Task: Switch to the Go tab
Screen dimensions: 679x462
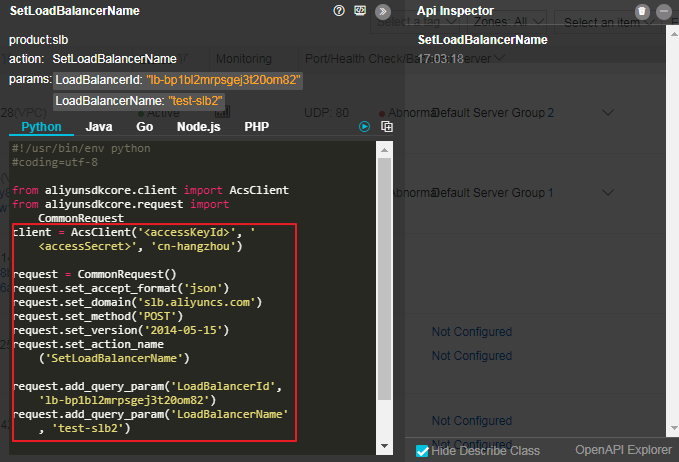Action: (145, 126)
